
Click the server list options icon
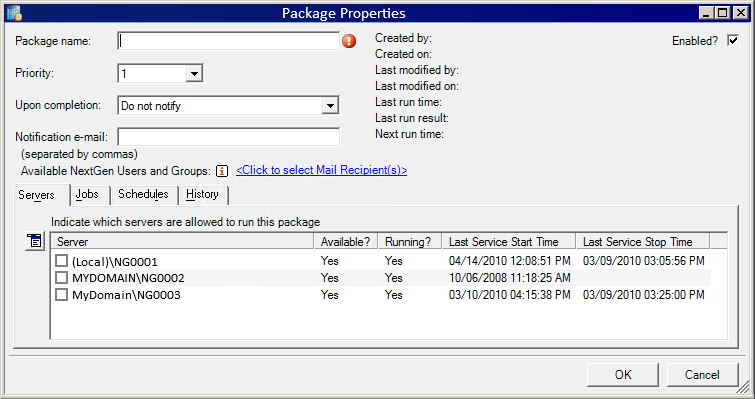(x=35, y=241)
